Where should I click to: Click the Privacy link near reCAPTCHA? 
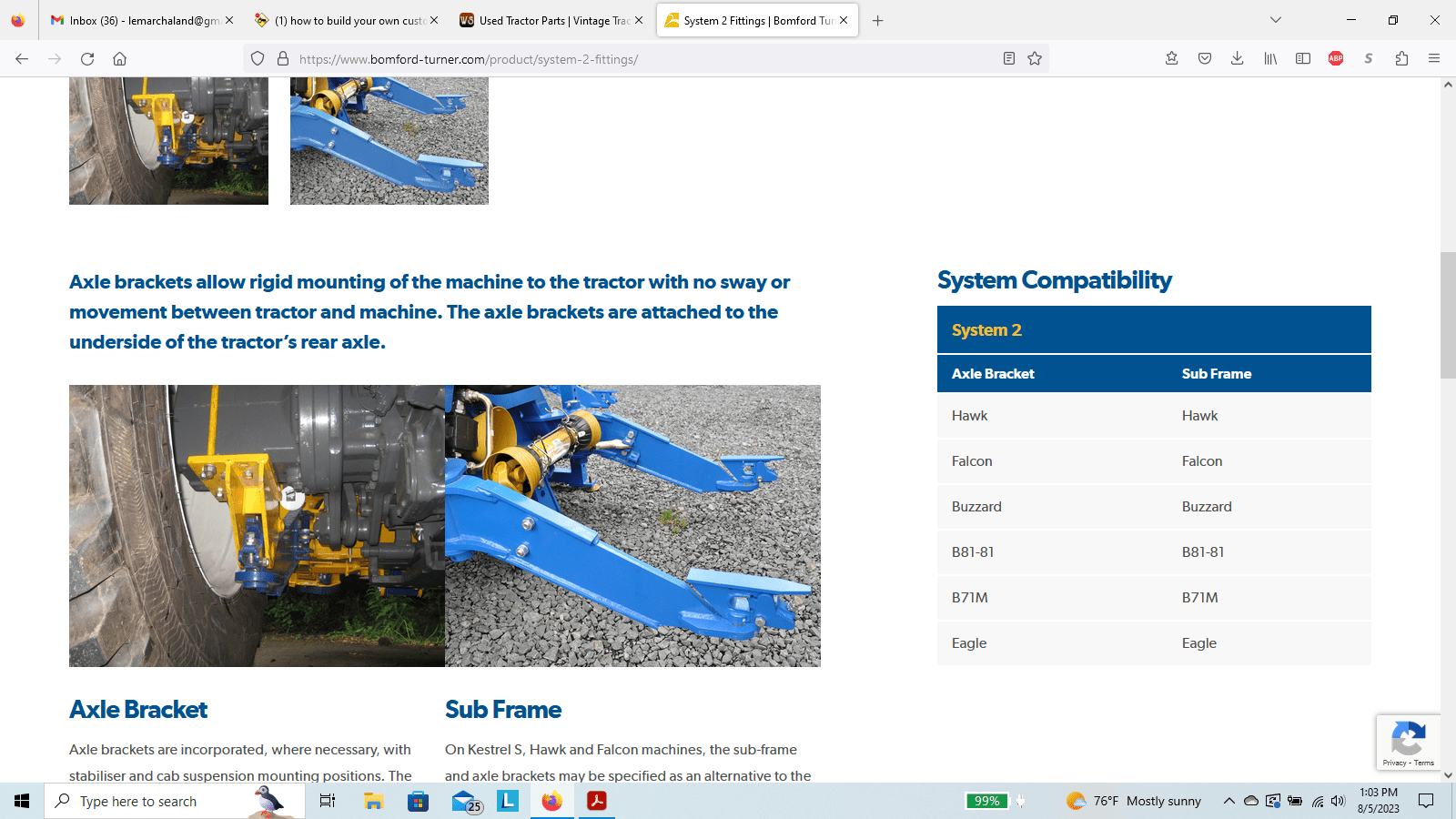[x=1394, y=763]
